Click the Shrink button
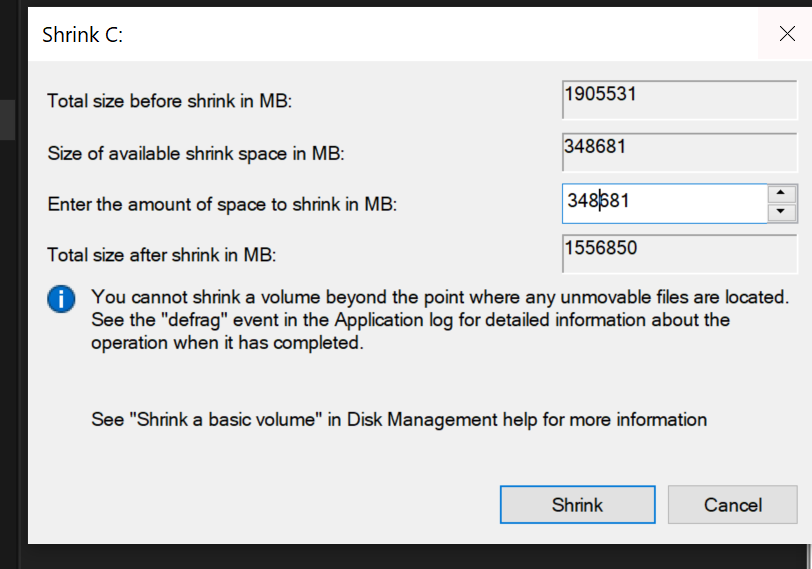This screenshot has height=569, width=812. tap(577, 505)
